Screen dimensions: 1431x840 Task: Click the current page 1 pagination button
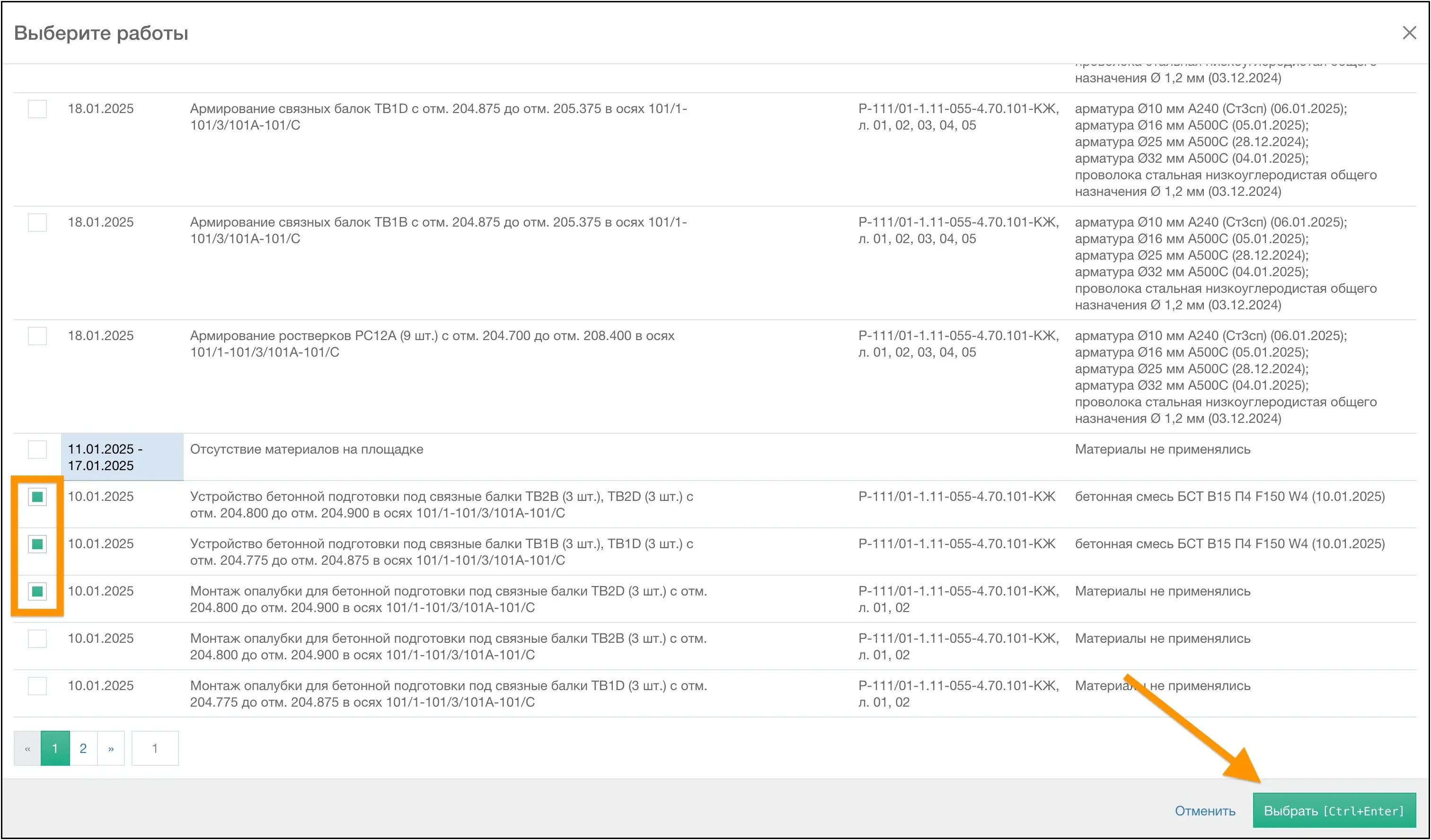pyautogui.click(x=55, y=748)
